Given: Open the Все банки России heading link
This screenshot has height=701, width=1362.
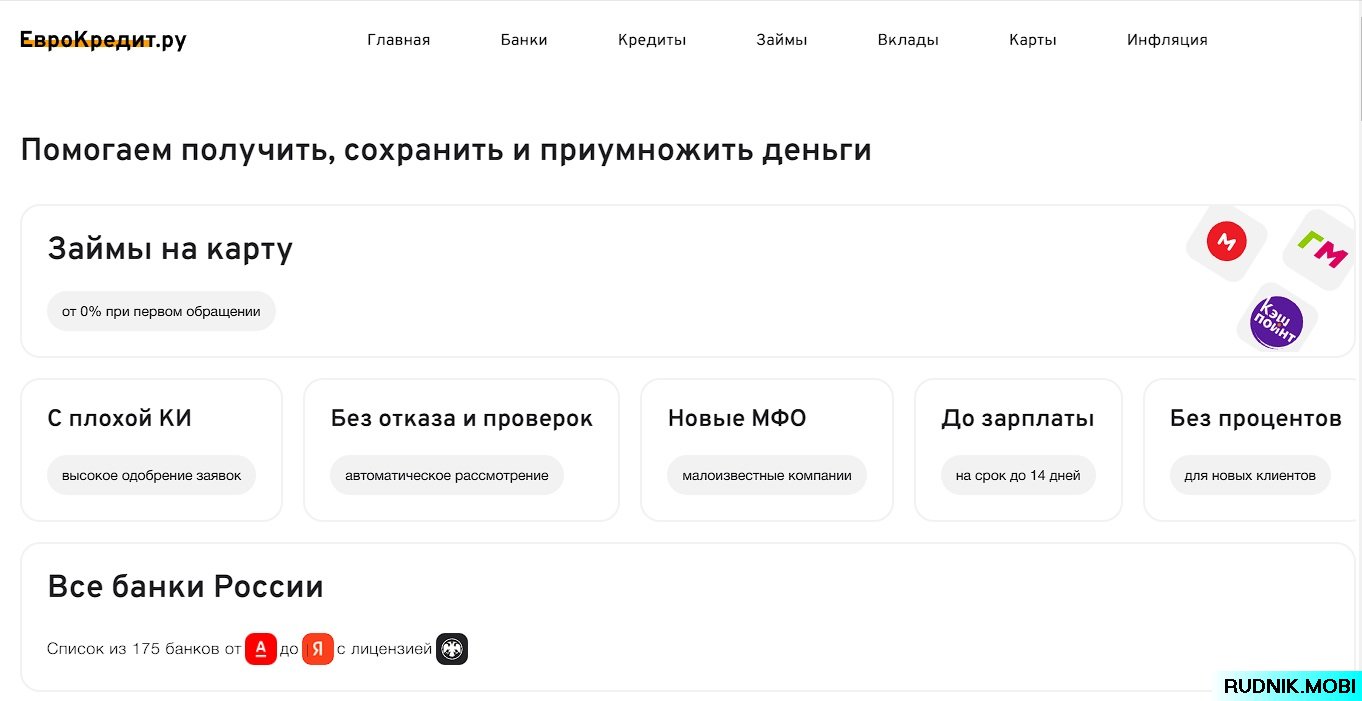Looking at the screenshot, I should point(185,587).
